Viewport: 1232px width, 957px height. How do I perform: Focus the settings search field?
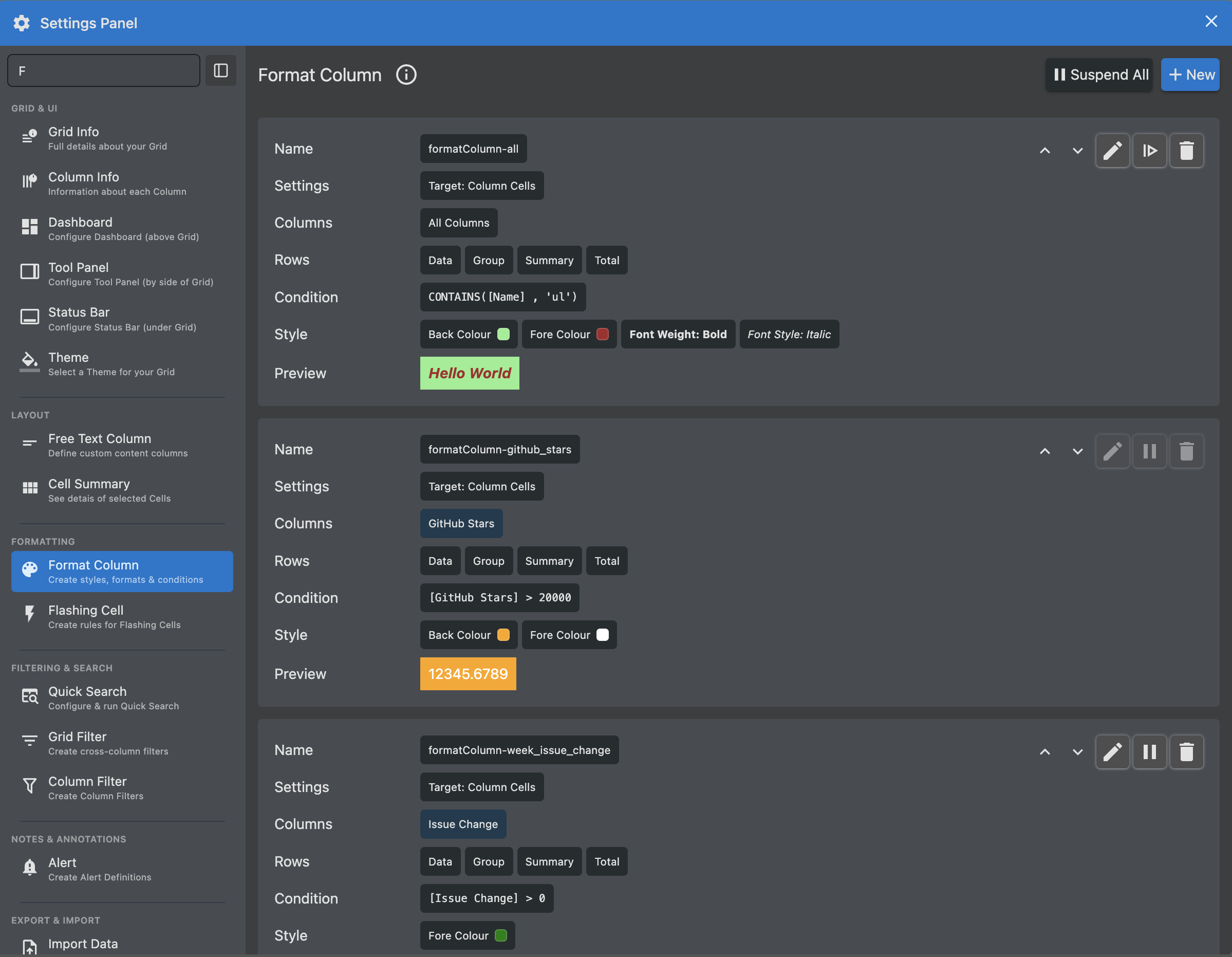tap(104, 70)
